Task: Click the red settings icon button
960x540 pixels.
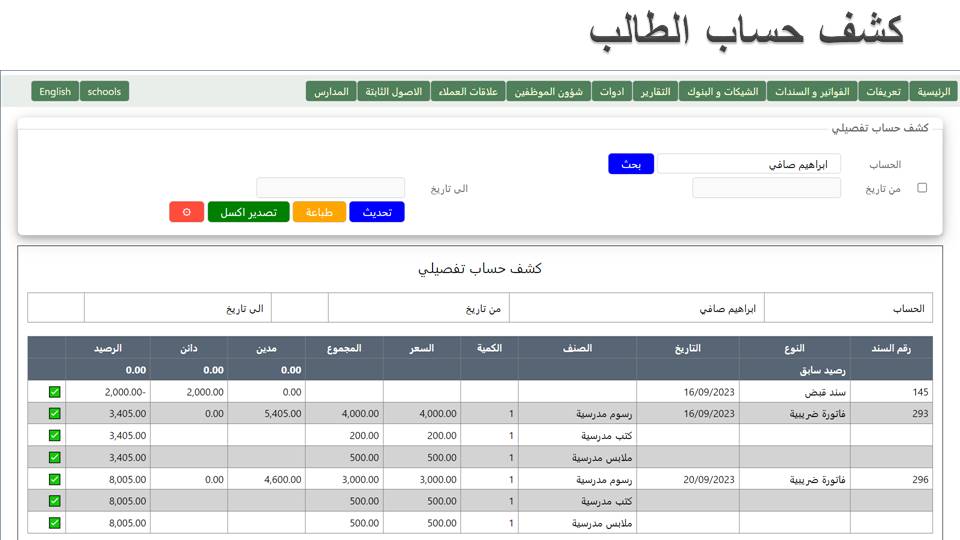Action: [x=186, y=212]
